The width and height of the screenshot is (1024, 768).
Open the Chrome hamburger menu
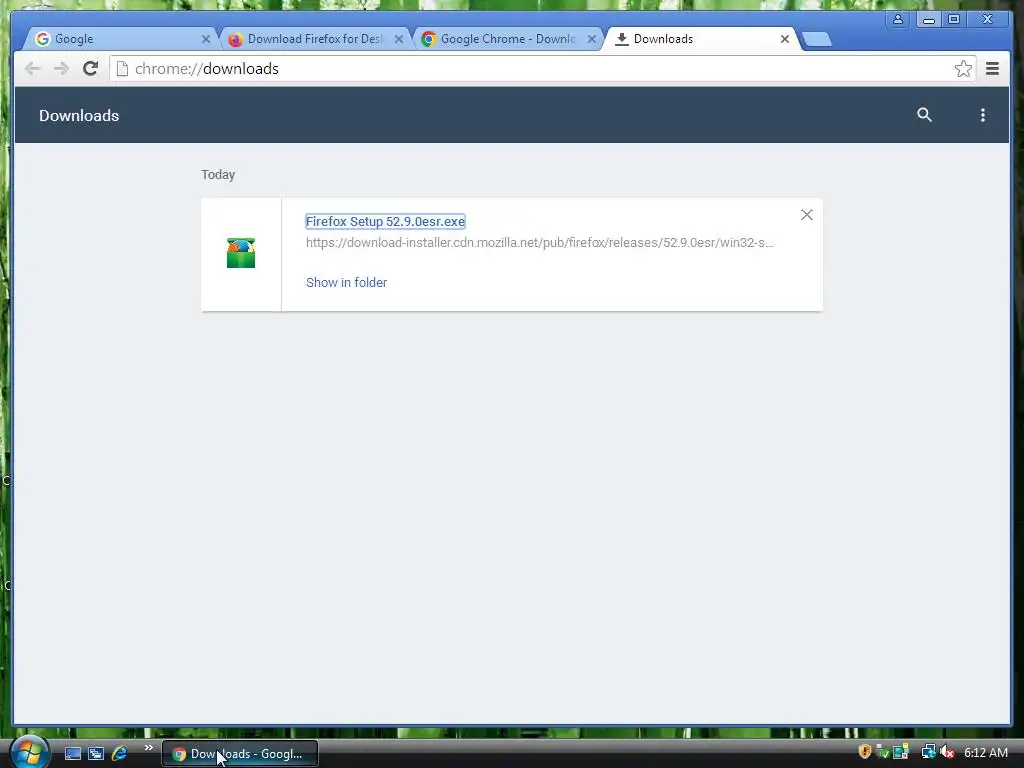click(992, 69)
